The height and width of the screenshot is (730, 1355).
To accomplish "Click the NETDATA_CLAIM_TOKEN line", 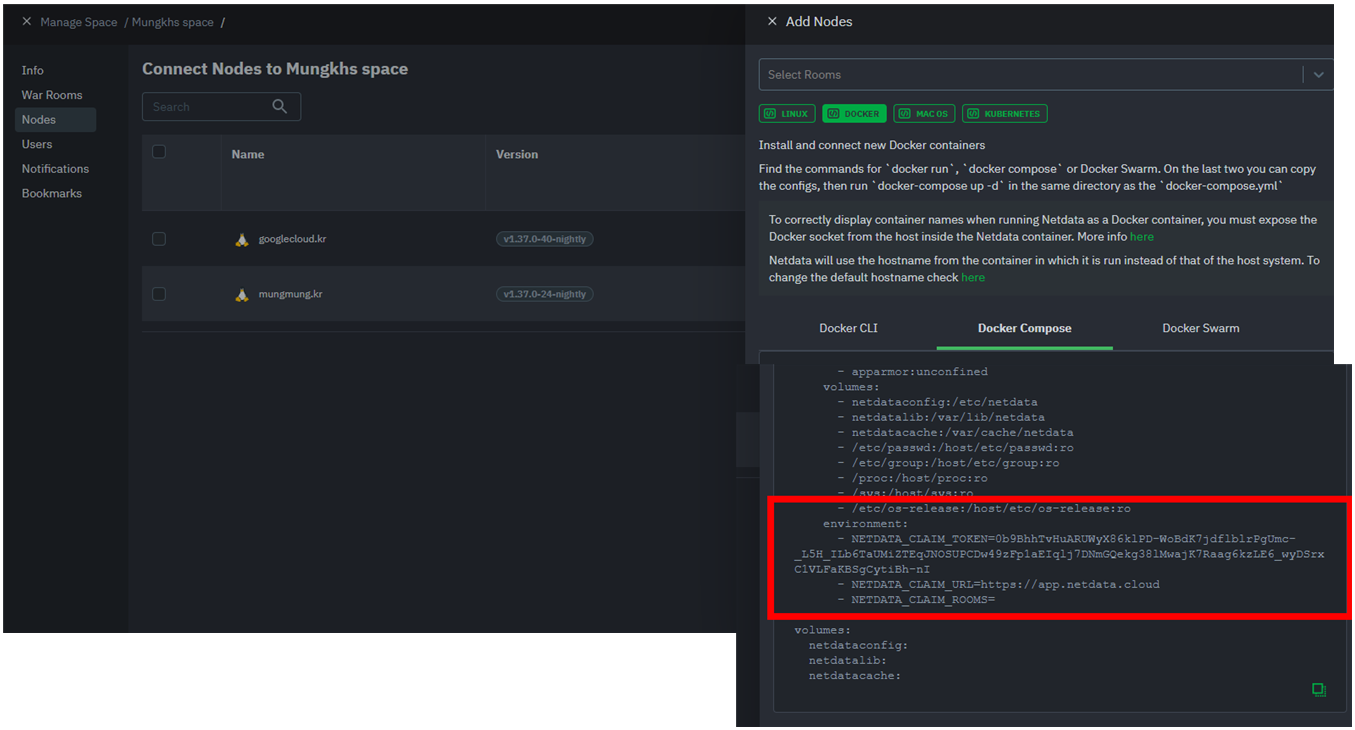I will 1059,553.
